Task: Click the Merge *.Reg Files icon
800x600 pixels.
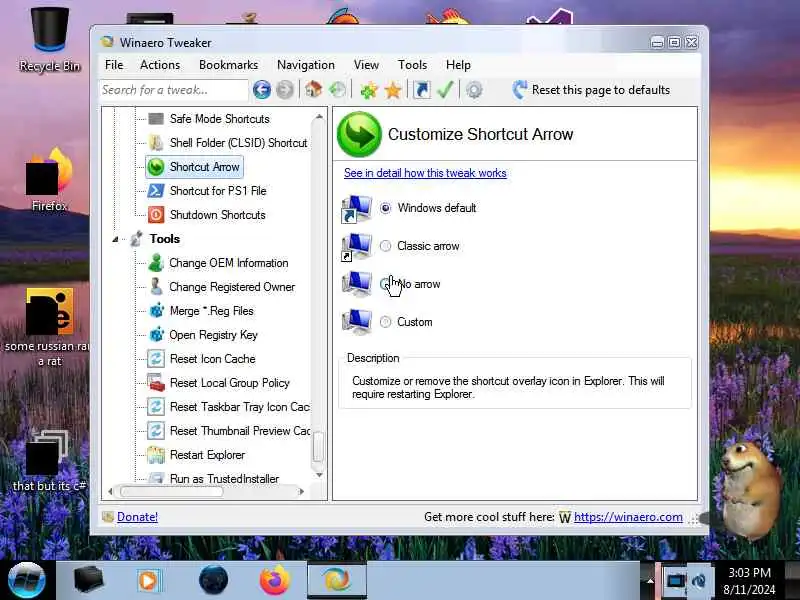Action: [x=156, y=311]
